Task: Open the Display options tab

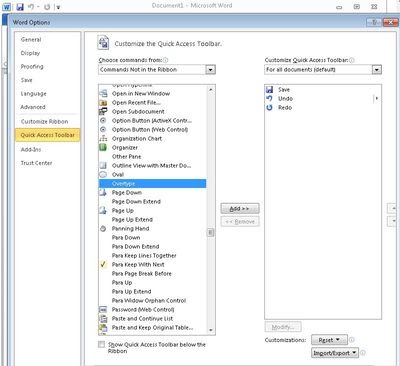Action: [30, 53]
